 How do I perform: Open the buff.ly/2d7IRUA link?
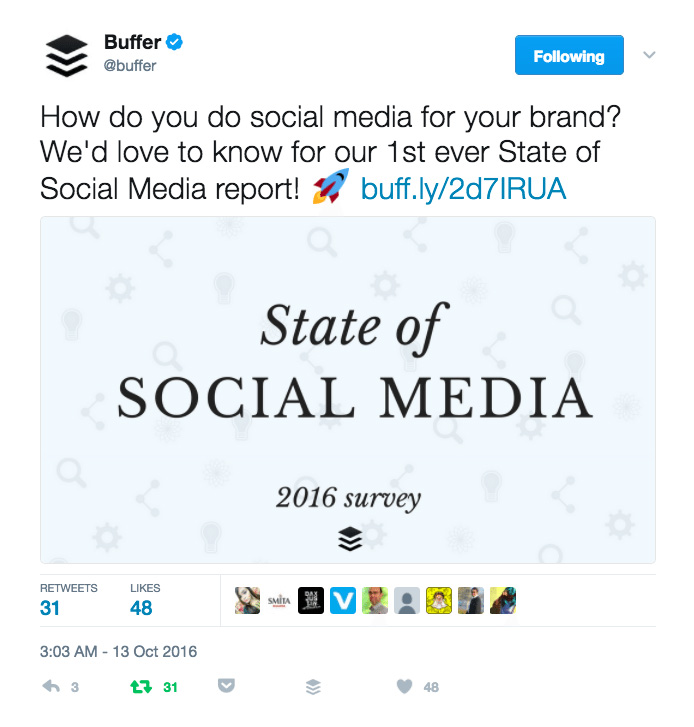463,189
